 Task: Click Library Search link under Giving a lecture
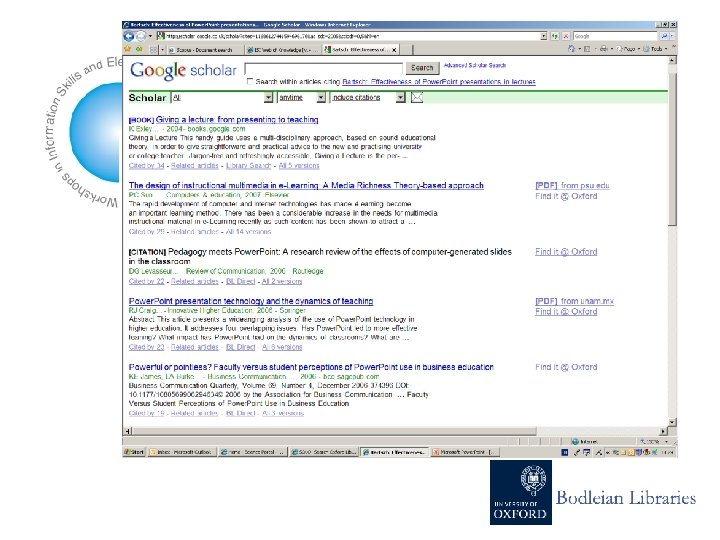248,165
